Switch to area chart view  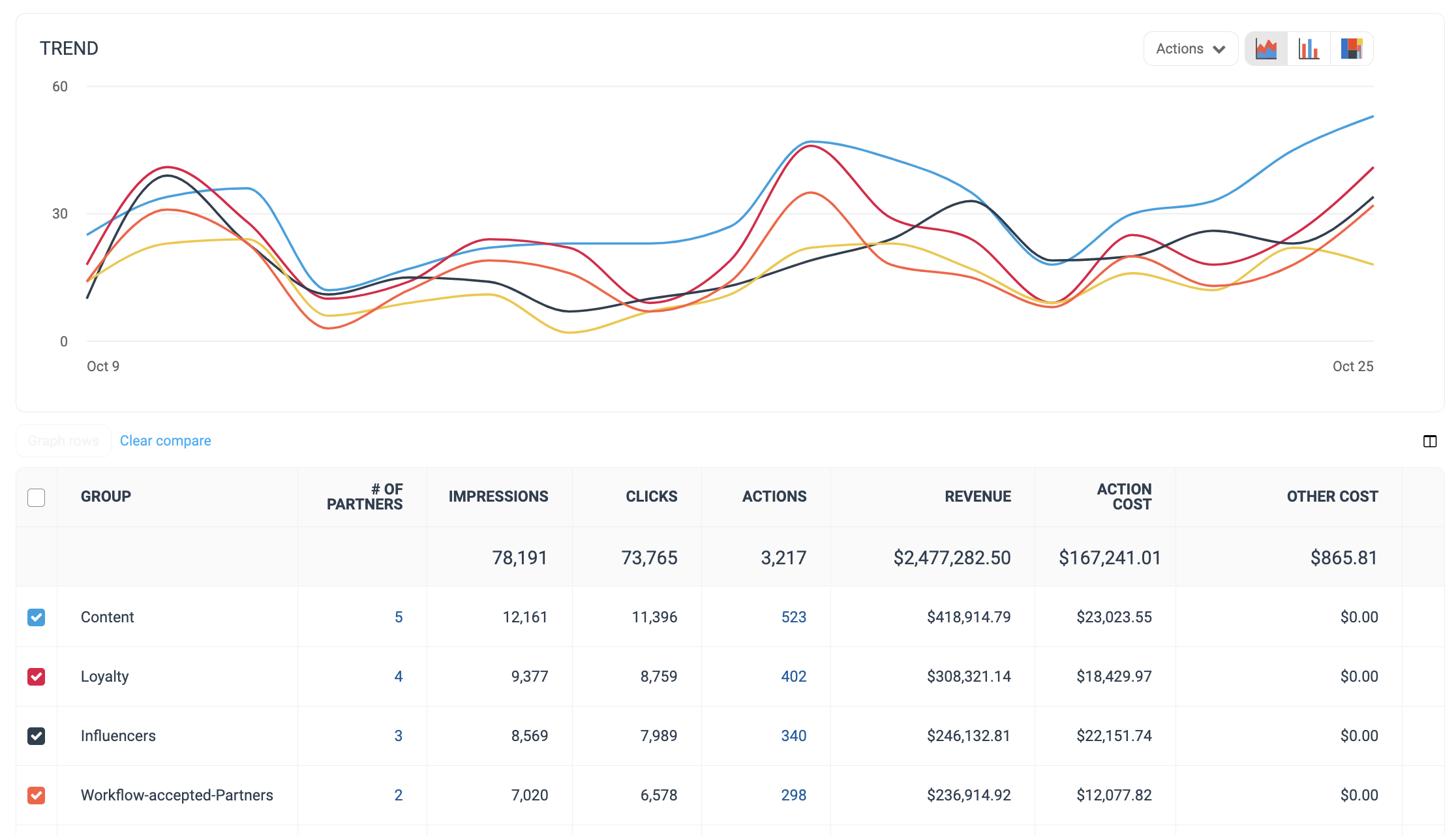pyautogui.click(x=1266, y=49)
